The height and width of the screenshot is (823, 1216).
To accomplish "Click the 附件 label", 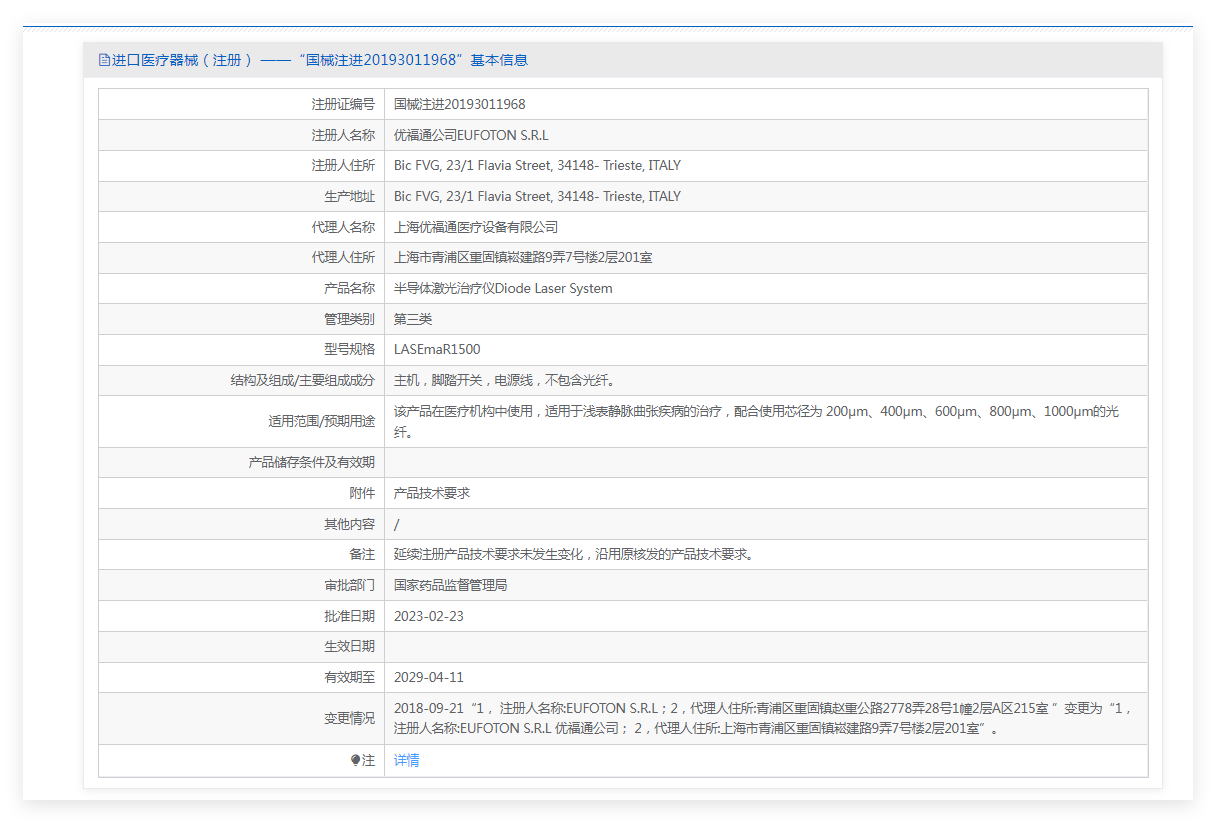I will [362, 494].
